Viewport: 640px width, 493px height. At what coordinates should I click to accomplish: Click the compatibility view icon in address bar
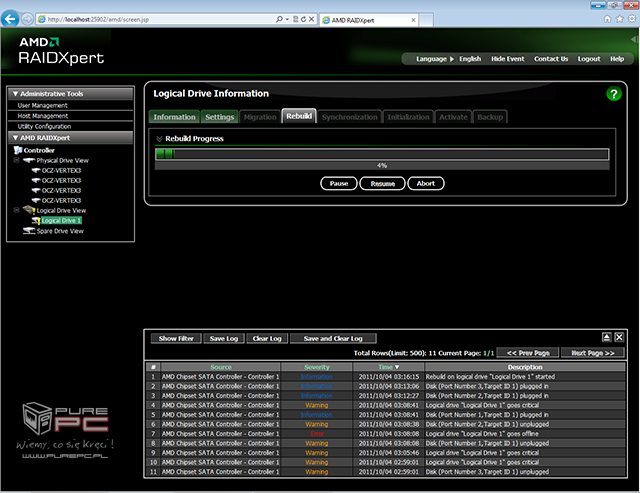296,19
